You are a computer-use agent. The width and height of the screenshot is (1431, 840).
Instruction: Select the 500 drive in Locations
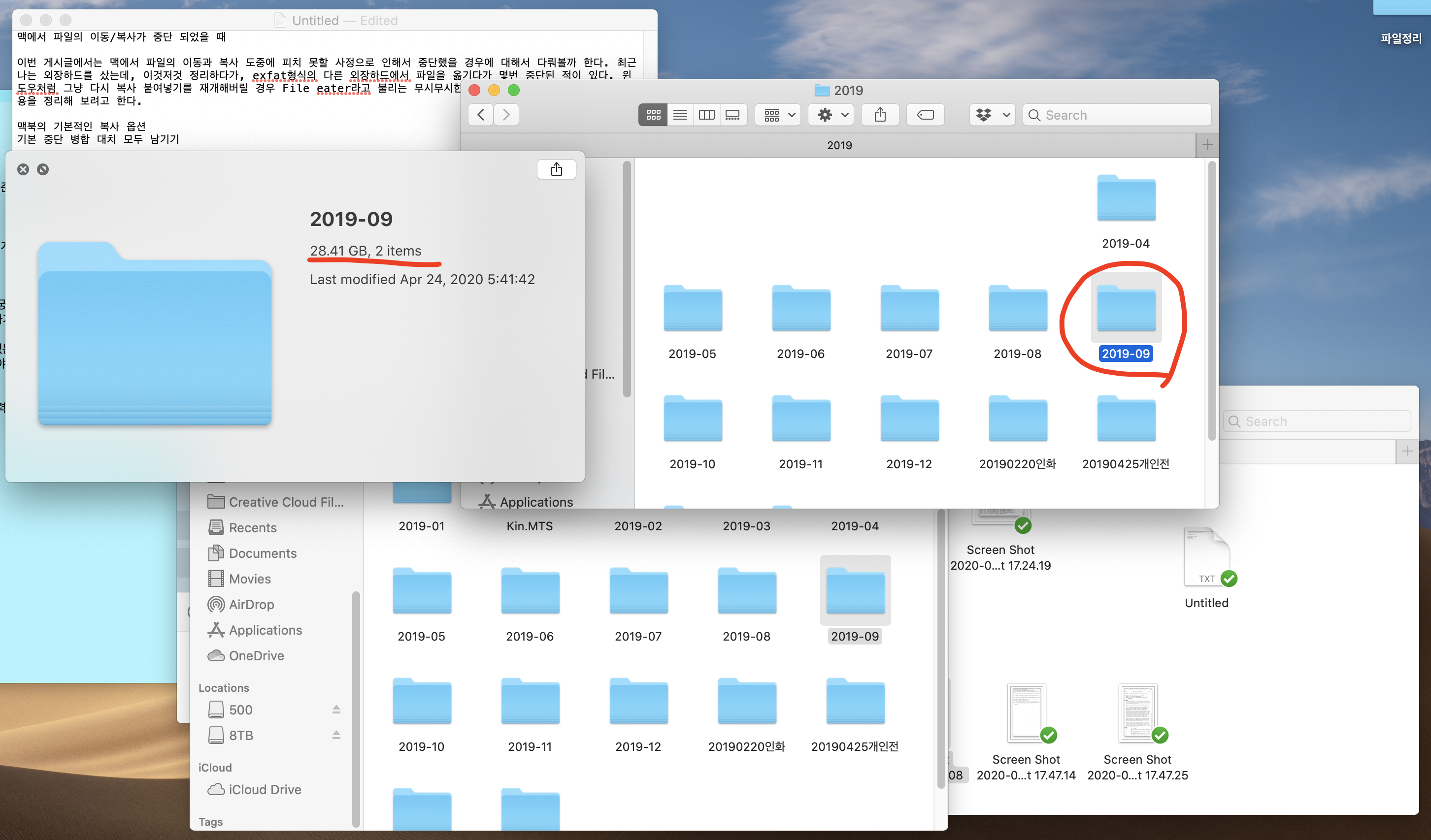[x=231, y=710]
